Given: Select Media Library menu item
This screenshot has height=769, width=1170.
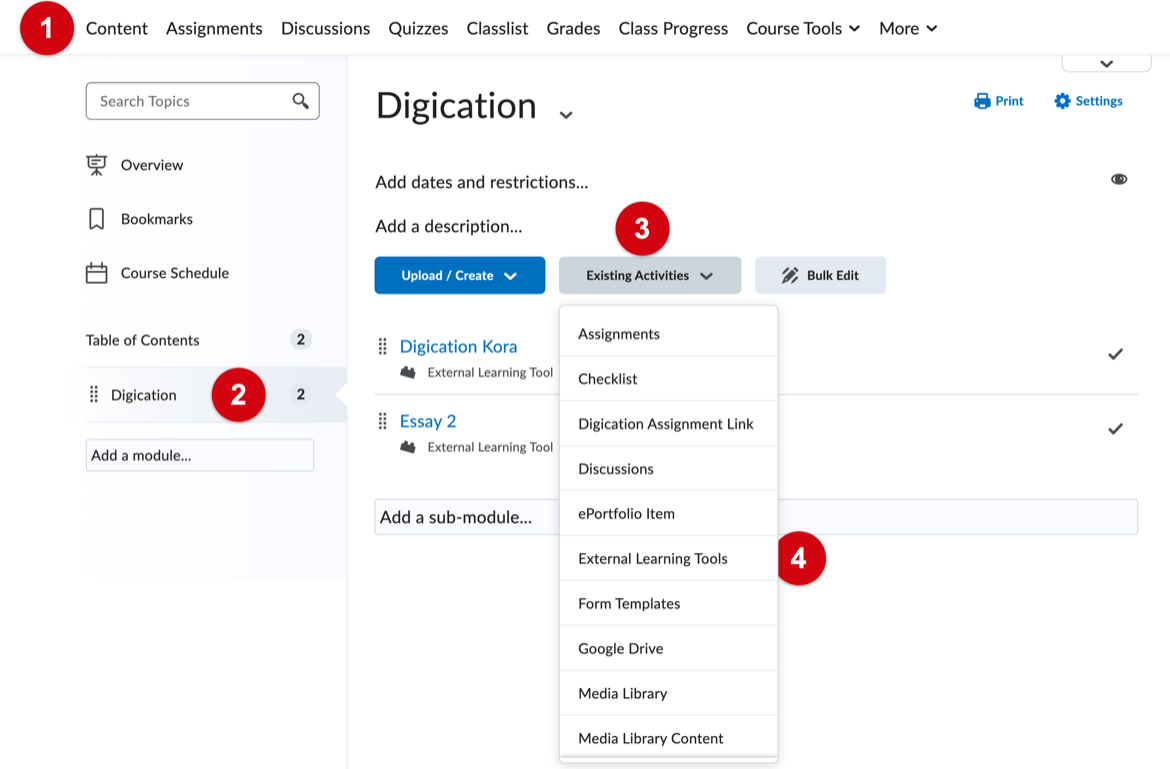Looking at the screenshot, I should pyautogui.click(x=669, y=693).
